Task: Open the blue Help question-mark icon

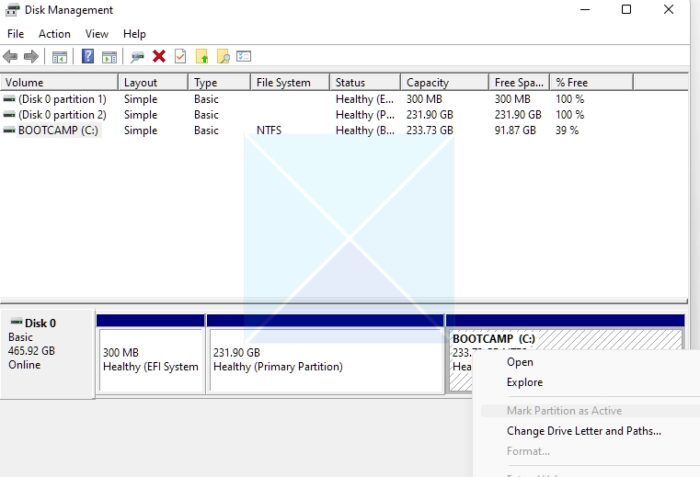Action: click(x=88, y=56)
